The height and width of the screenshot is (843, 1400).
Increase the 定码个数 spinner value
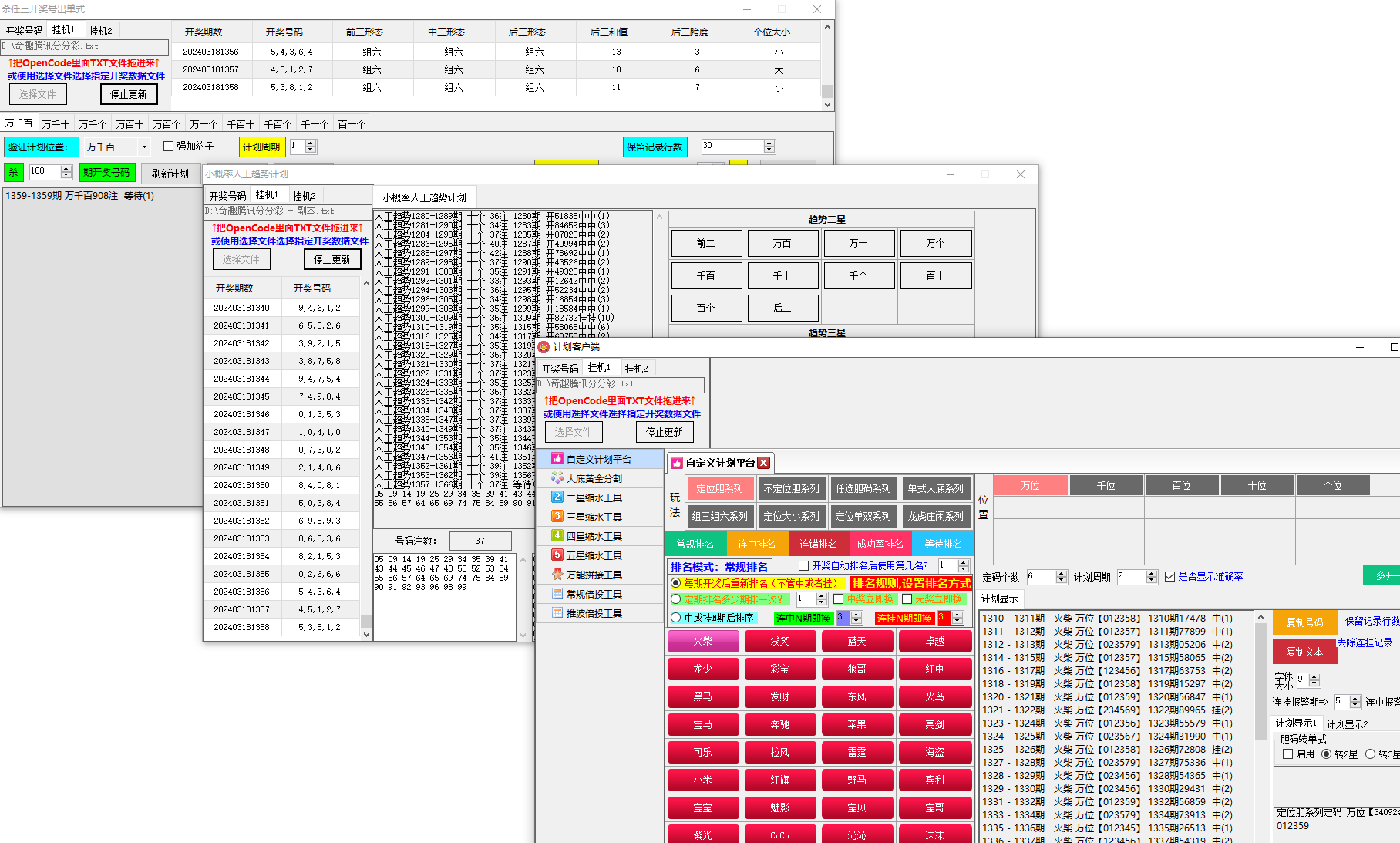[1062, 574]
